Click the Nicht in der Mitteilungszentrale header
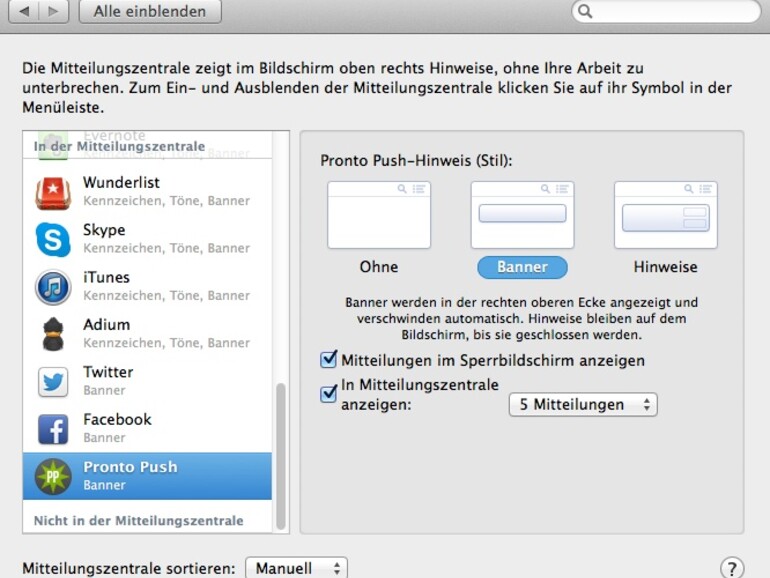770x578 pixels. (x=138, y=521)
